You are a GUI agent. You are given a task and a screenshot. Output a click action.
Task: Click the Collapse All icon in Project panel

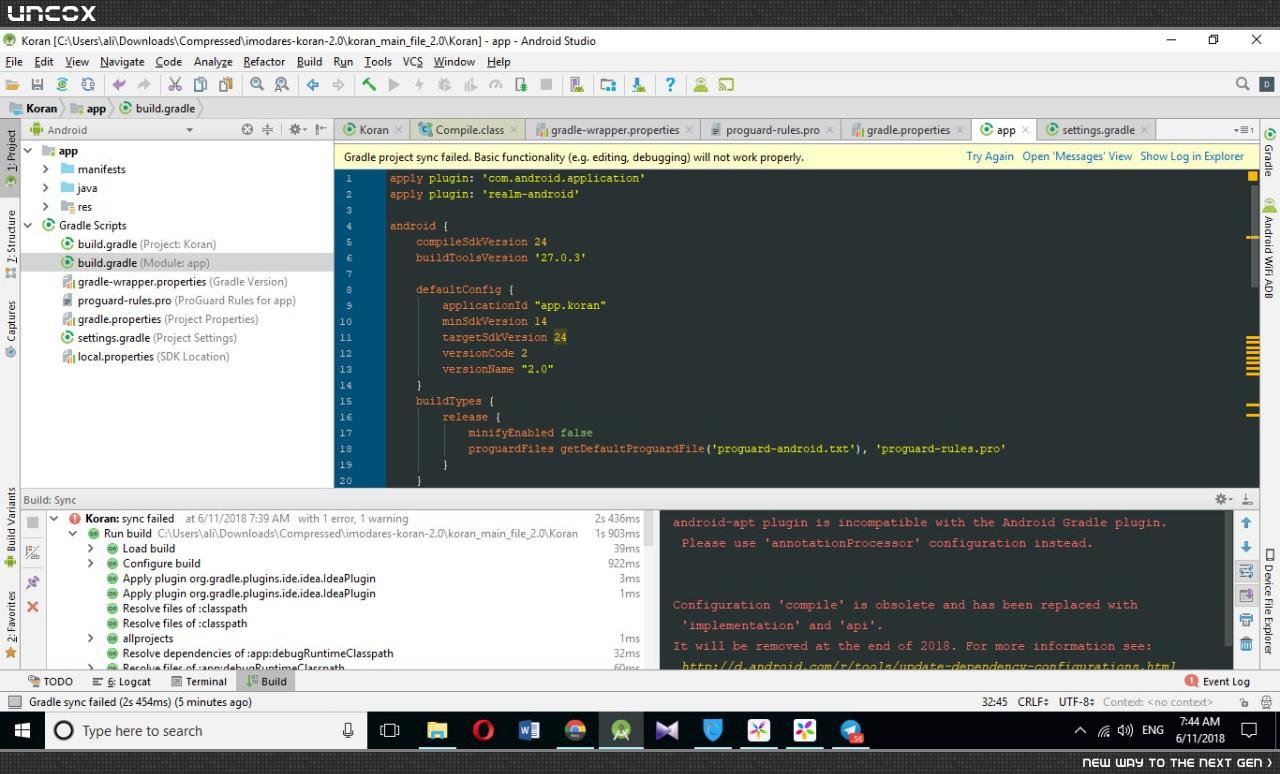pyautogui.click(x=267, y=129)
